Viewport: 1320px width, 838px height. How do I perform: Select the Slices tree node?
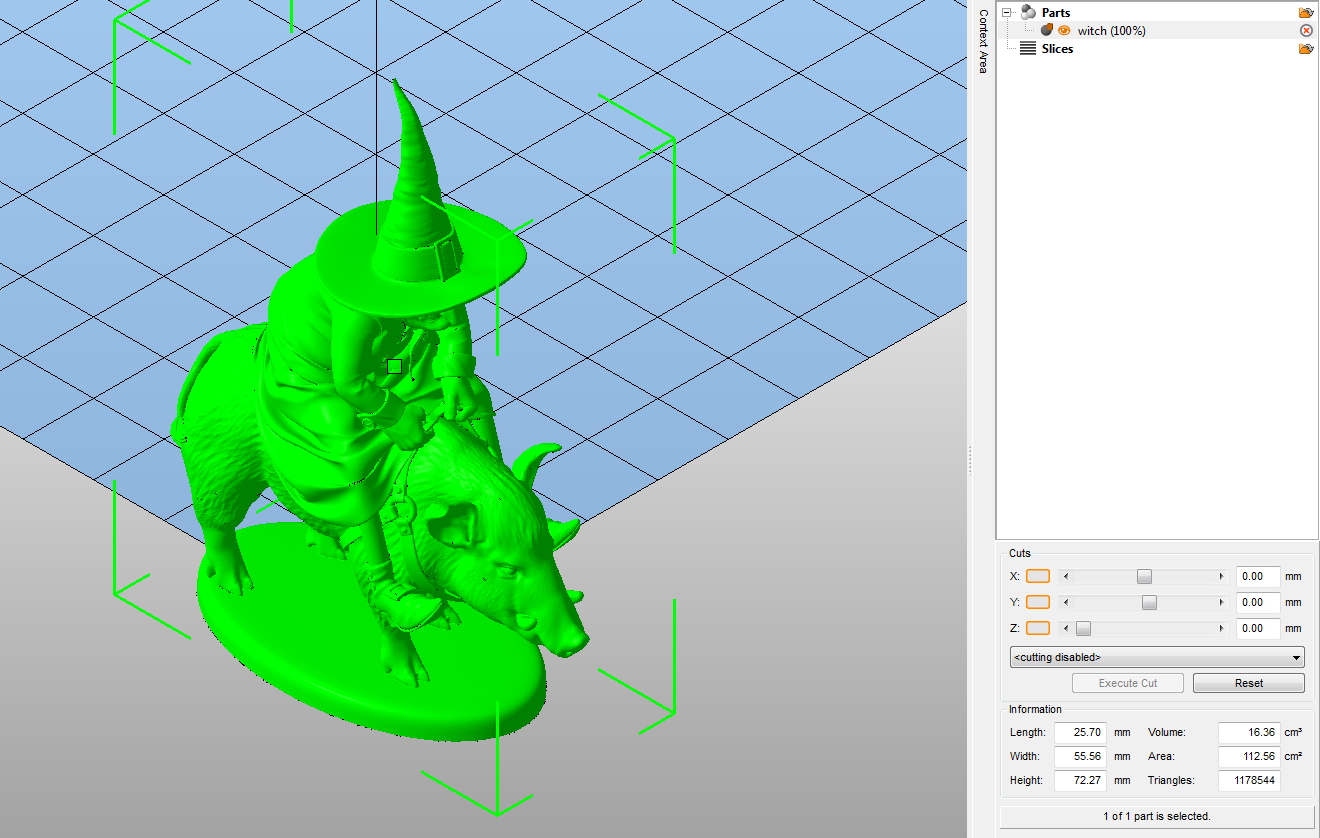pos(1057,49)
